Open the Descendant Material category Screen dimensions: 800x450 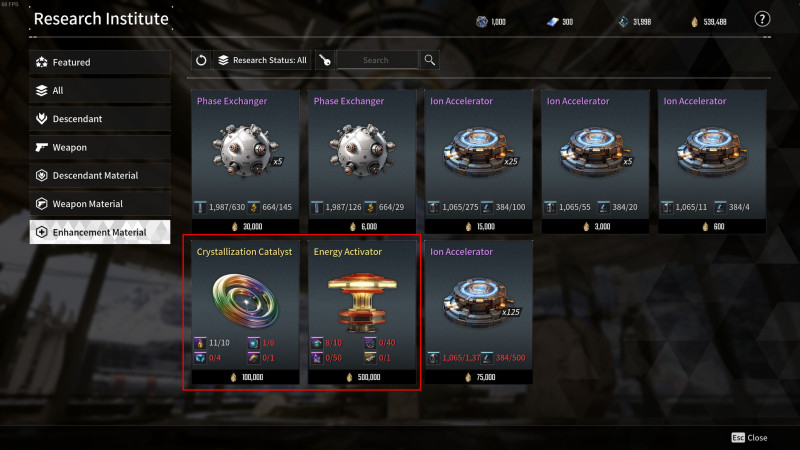point(100,176)
